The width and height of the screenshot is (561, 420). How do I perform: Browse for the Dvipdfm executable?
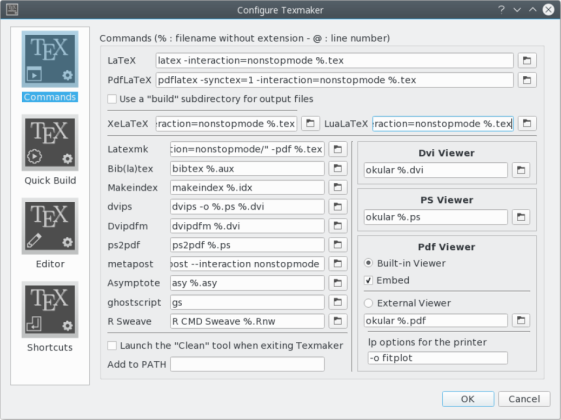coord(338,225)
